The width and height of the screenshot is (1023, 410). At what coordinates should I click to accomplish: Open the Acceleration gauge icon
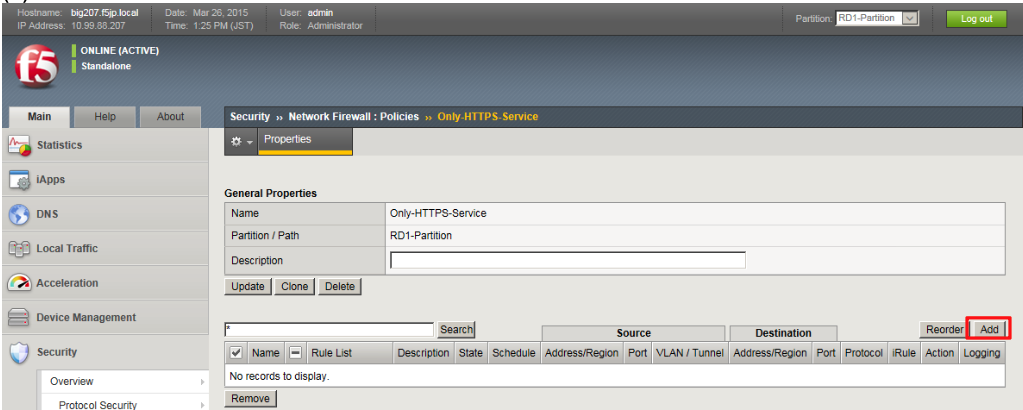20,283
